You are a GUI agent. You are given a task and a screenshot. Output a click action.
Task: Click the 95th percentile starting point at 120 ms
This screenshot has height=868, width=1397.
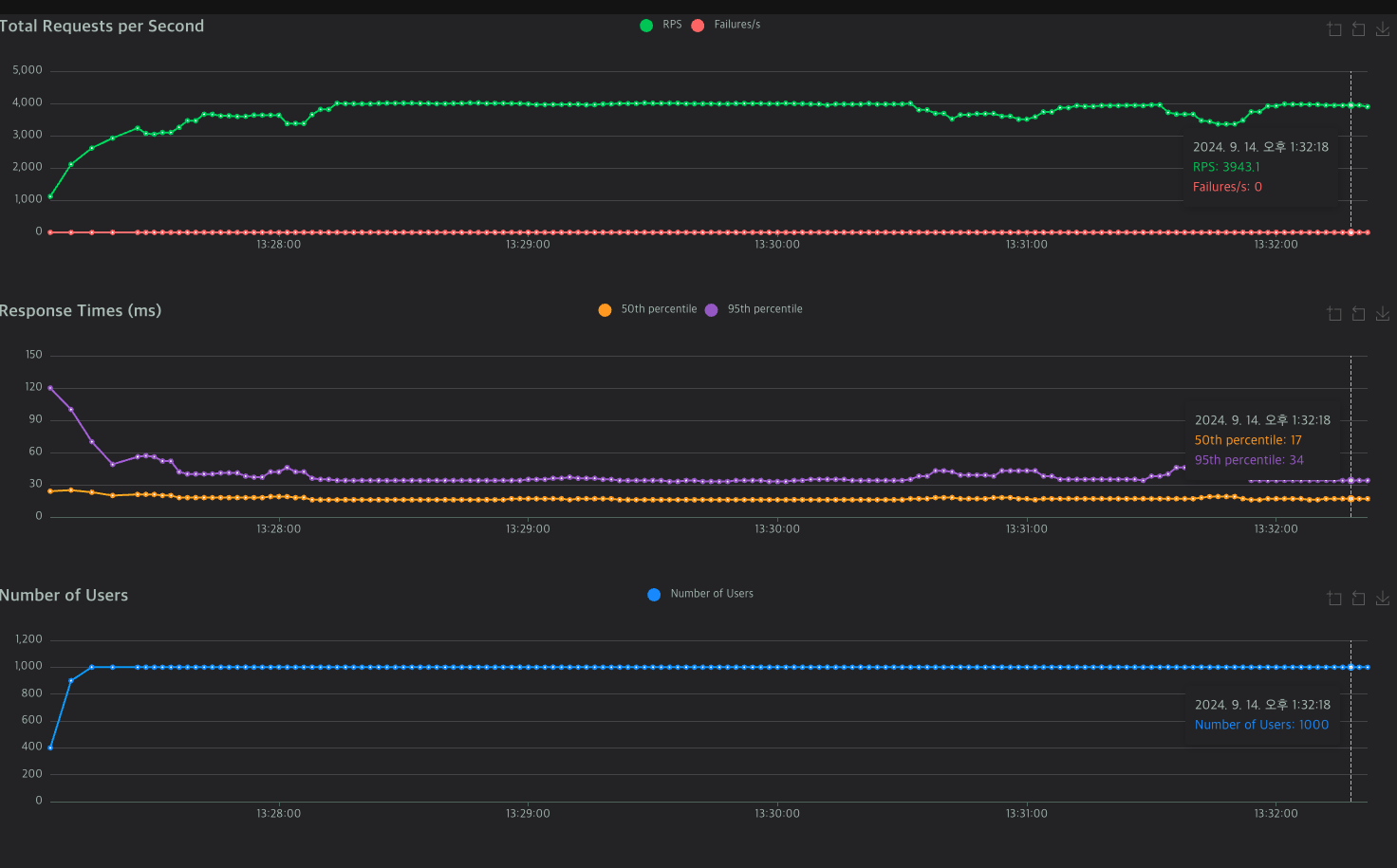click(x=50, y=388)
